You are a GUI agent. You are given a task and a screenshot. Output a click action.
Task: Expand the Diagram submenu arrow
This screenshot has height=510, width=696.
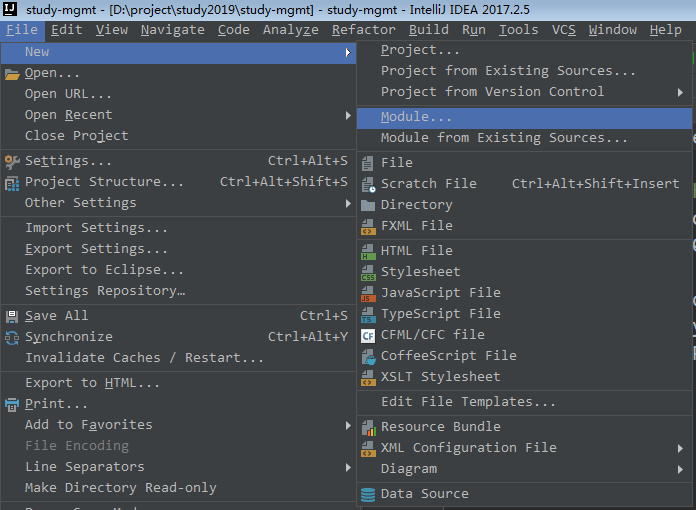[680, 470]
